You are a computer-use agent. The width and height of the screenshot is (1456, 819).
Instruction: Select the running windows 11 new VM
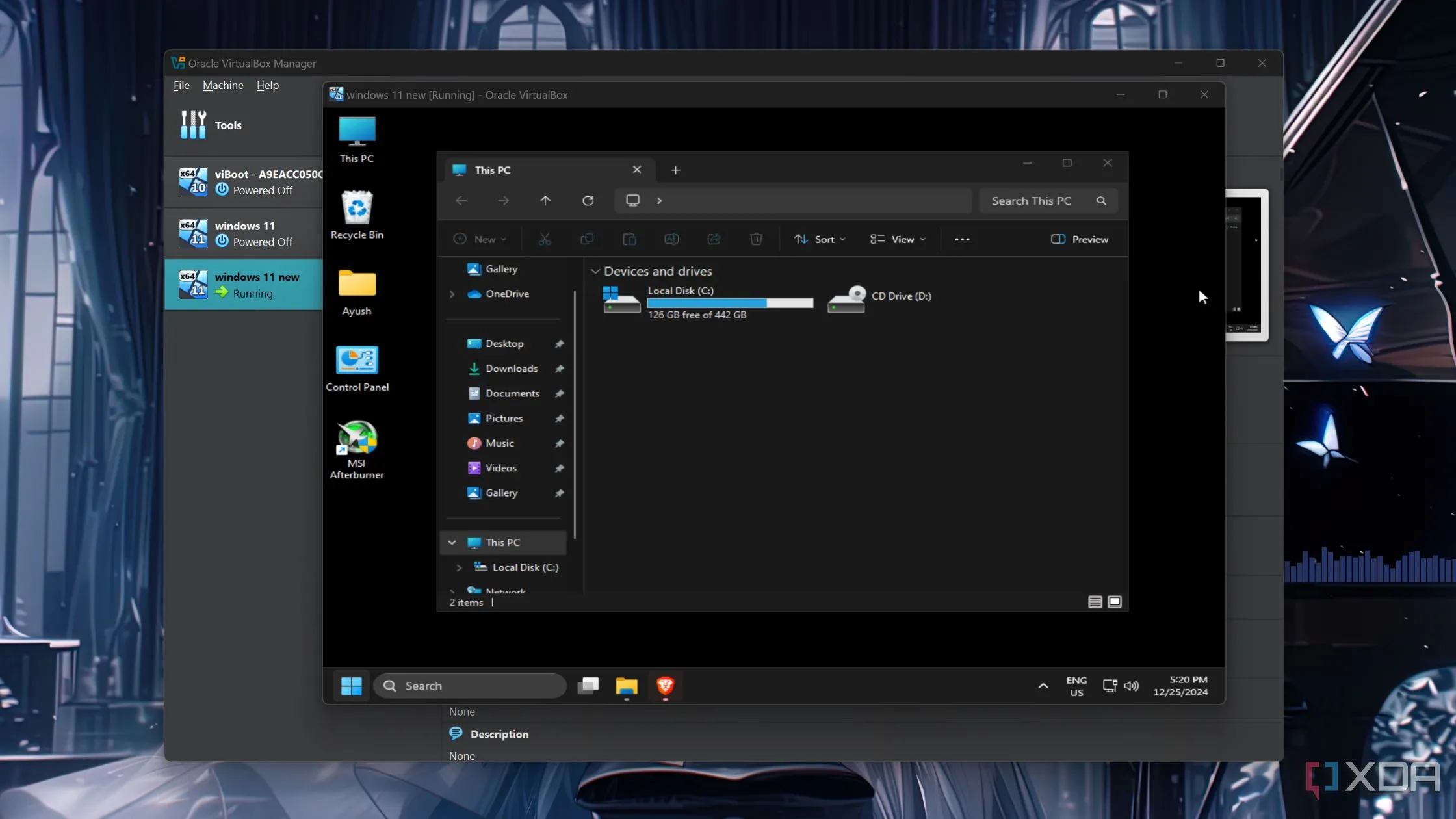(244, 285)
